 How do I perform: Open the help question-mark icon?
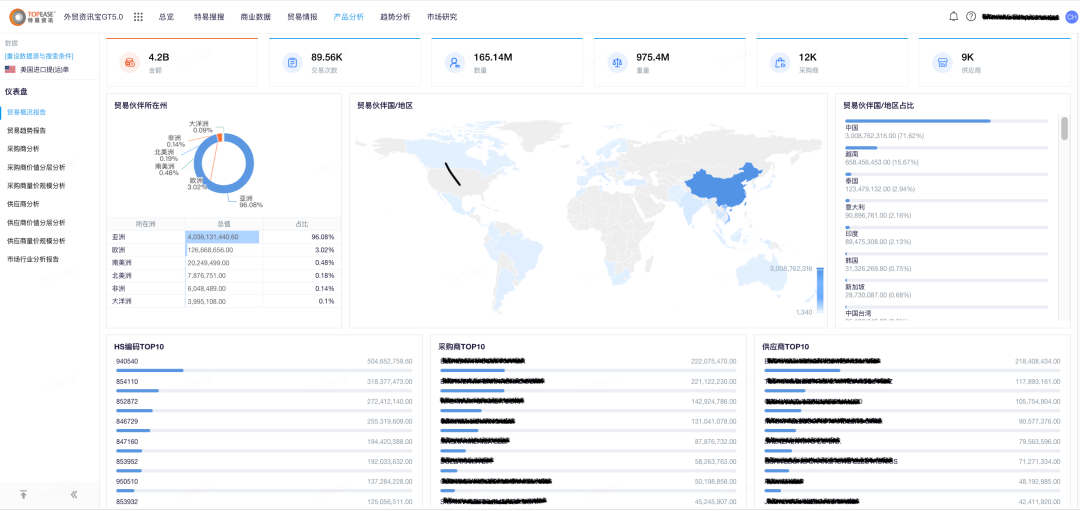coord(971,17)
